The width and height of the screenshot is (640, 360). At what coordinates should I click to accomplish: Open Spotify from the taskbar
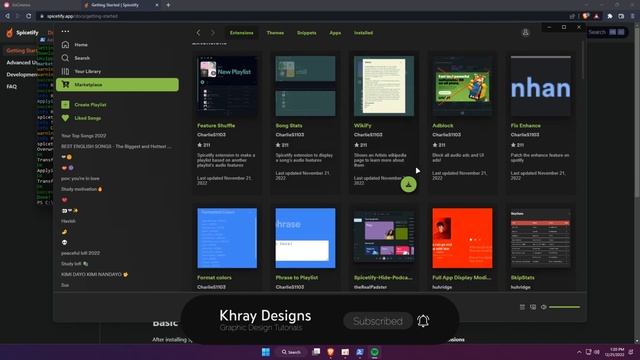pyautogui.click(x=375, y=352)
